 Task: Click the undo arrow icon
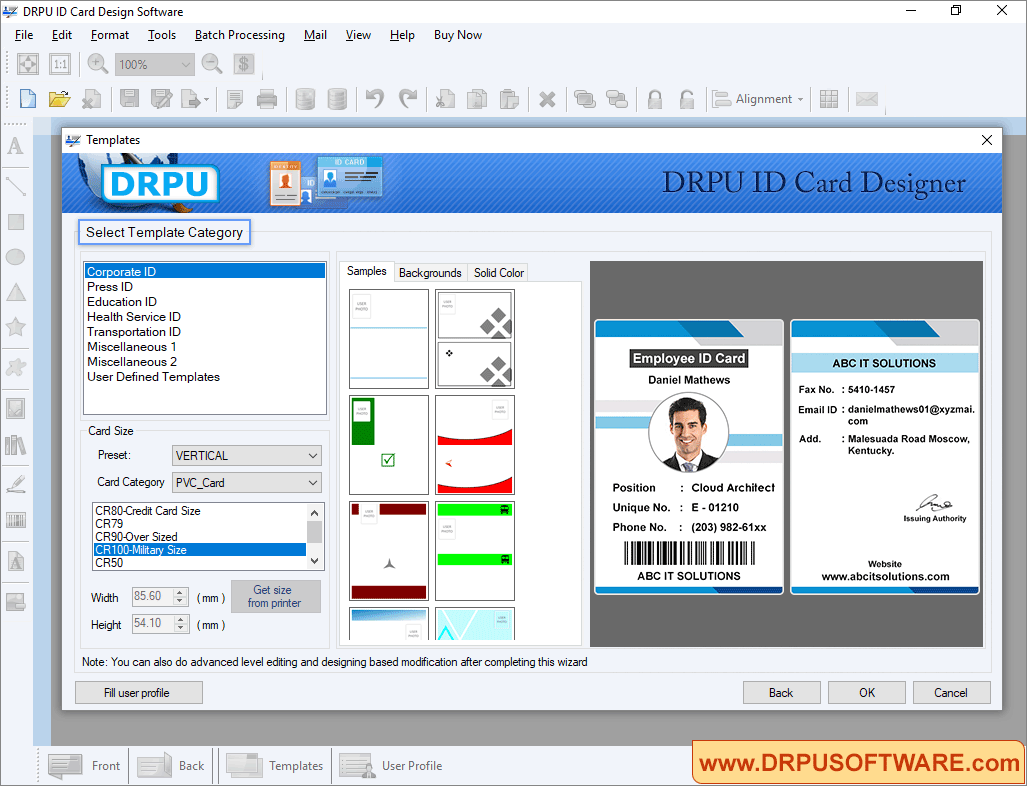(x=375, y=99)
